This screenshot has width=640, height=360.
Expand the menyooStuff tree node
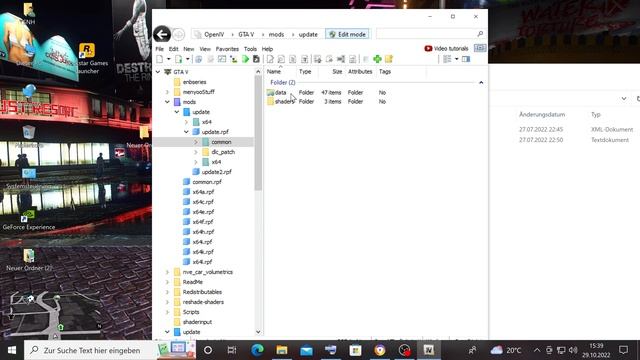coord(167,92)
